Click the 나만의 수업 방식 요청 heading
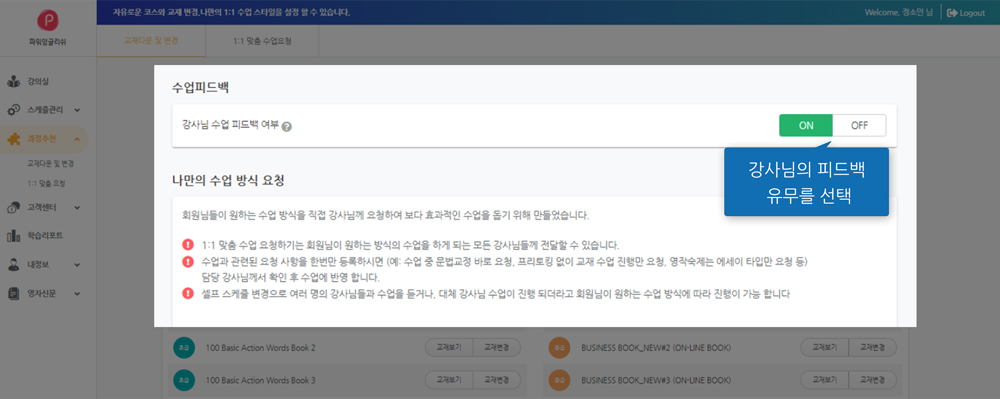Image resolution: width=1000 pixels, height=399 pixels. [x=228, y=180]
